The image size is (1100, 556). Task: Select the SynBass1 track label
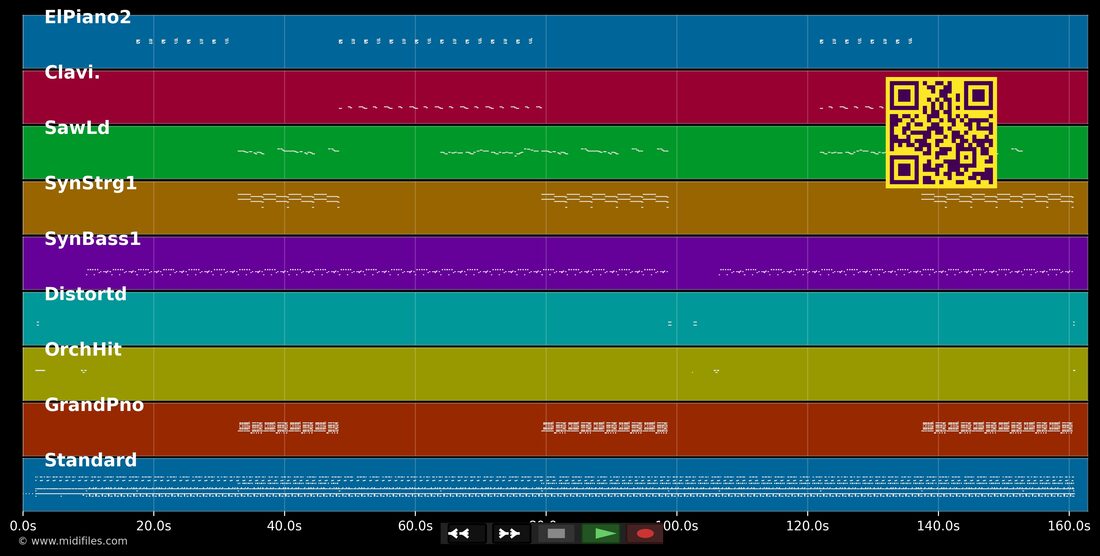93,239
